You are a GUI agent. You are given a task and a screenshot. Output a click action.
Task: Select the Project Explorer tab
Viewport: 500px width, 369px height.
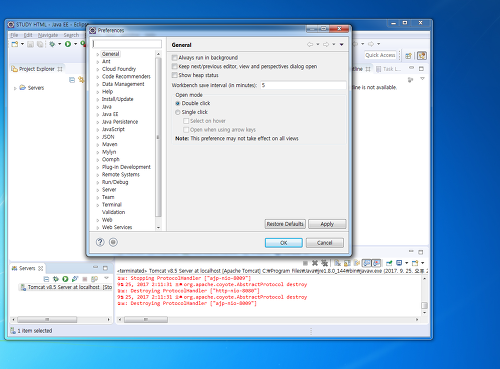37,69
